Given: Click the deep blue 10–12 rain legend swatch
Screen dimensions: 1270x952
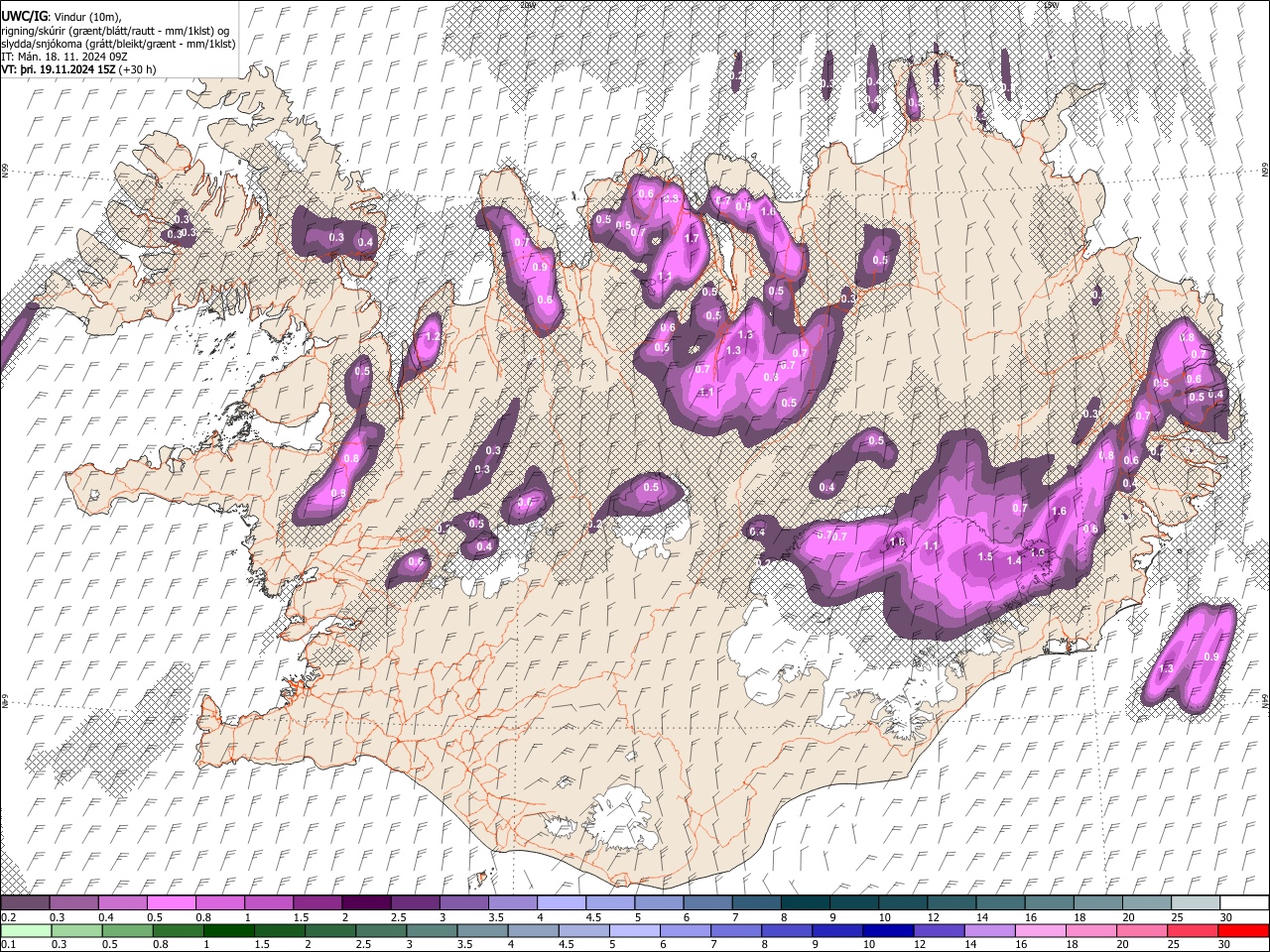Looking at the screenshot, I should point(886,930).
